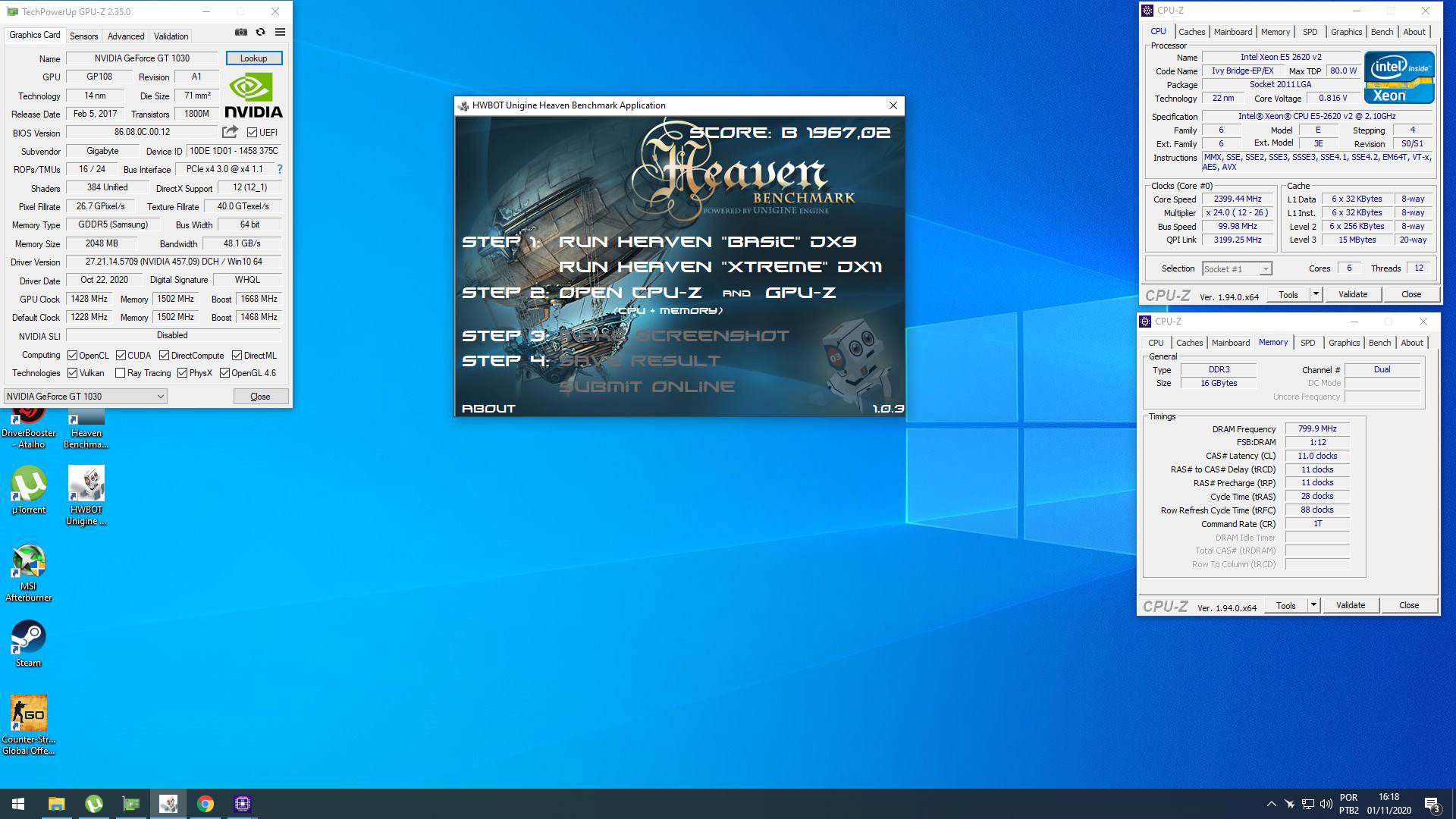Switch to the Sensors tab in GPU-Z

click(83, 36)
